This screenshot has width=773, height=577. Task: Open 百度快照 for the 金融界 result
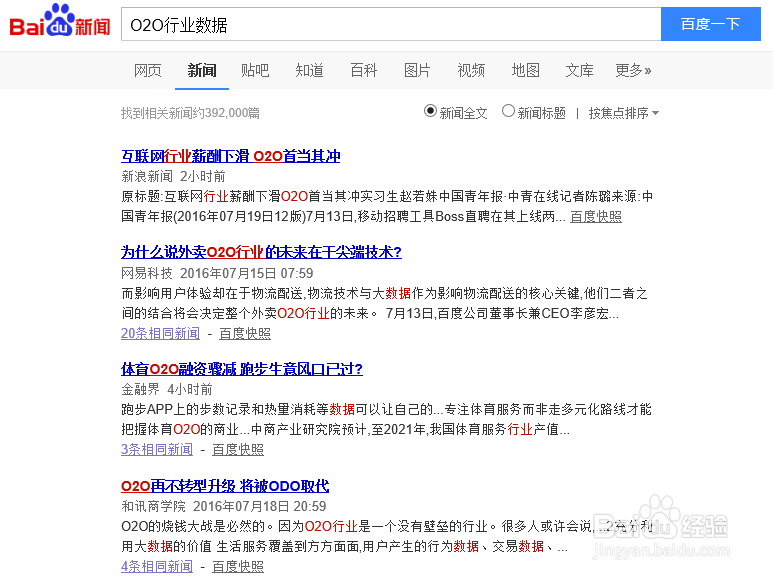[238, 449]
